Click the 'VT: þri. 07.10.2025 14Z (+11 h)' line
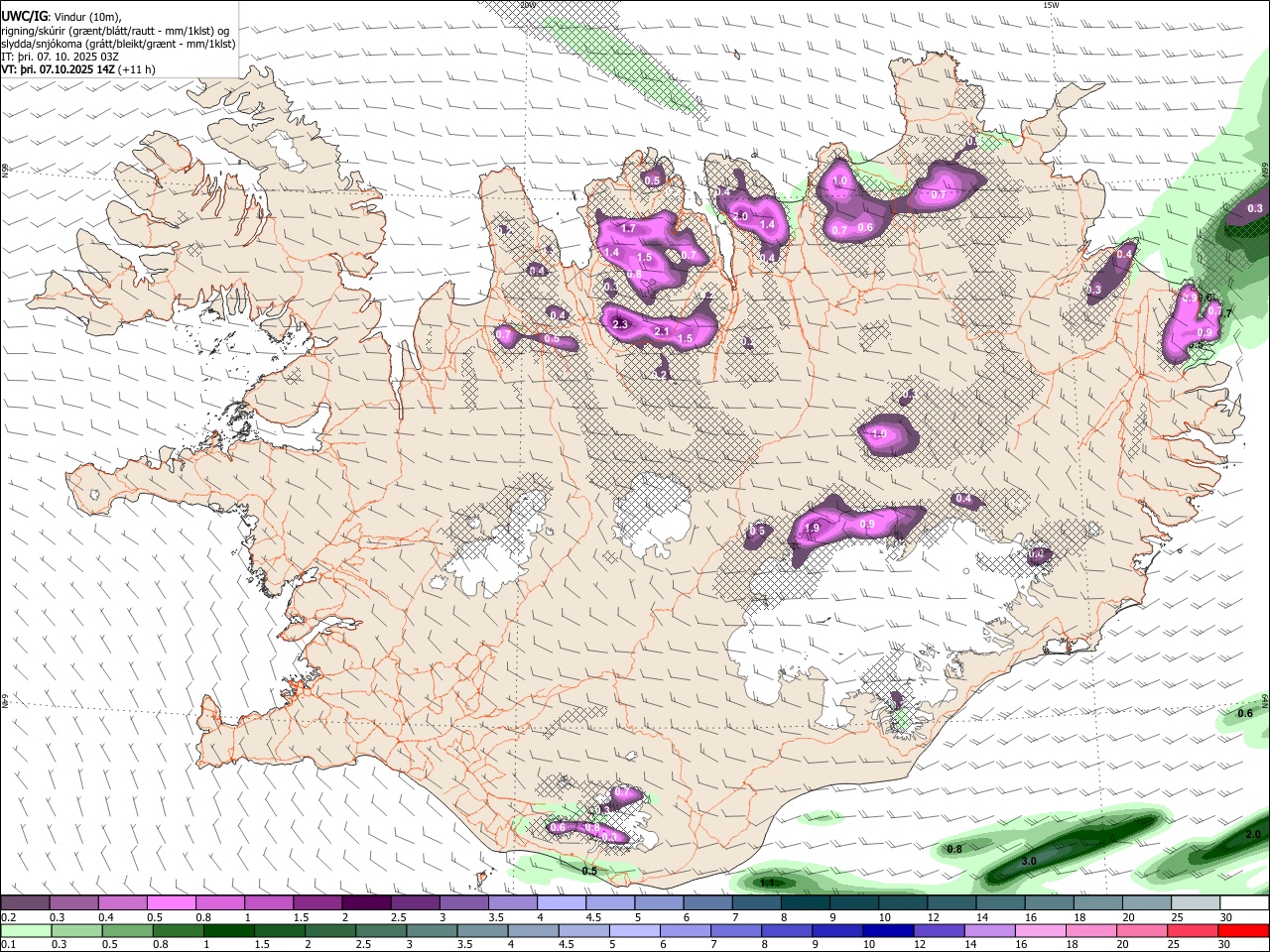 point(78,69)
